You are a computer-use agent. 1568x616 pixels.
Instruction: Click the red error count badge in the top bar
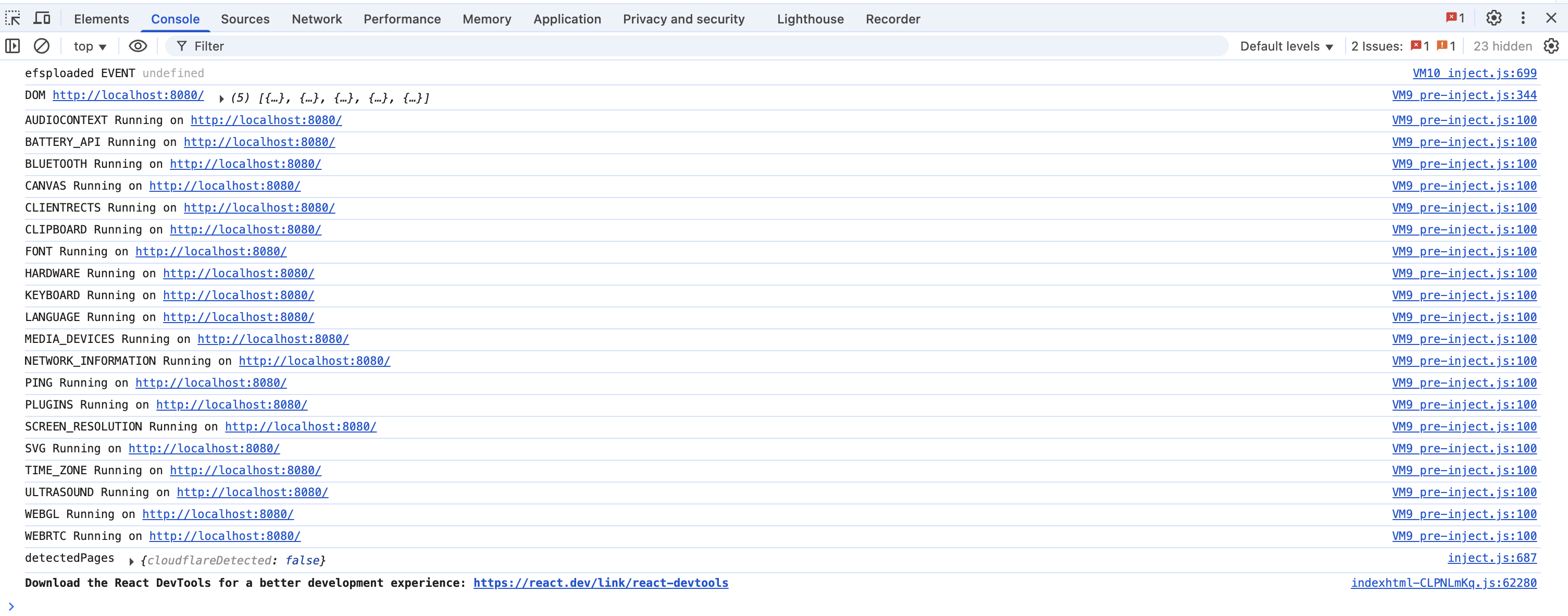[x=1455, y=18]
